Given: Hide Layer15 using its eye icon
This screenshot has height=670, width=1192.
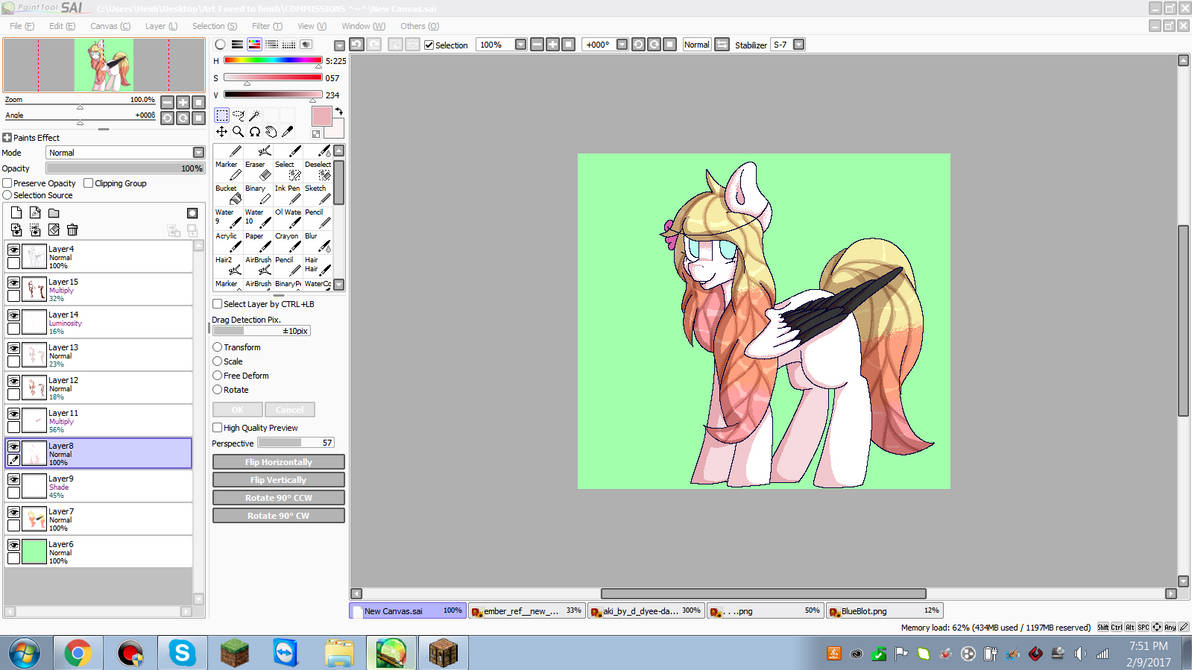Looking at the screenshot, I should [14, 282].
